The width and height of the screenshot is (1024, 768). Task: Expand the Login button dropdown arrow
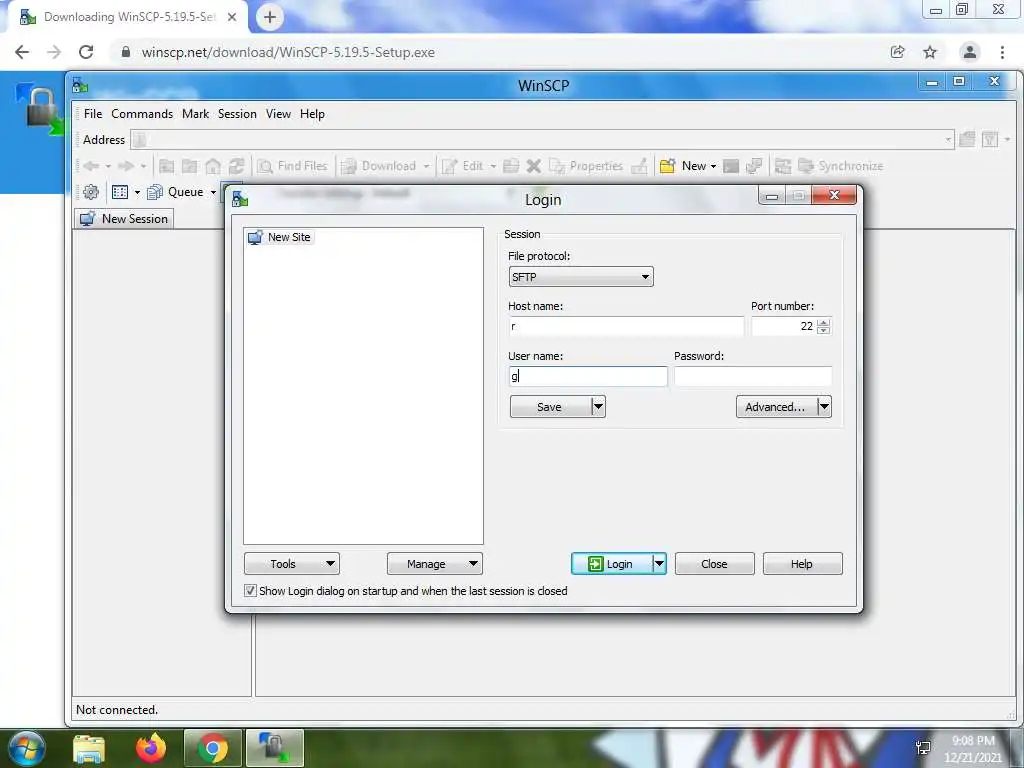(x=659, y=564)
